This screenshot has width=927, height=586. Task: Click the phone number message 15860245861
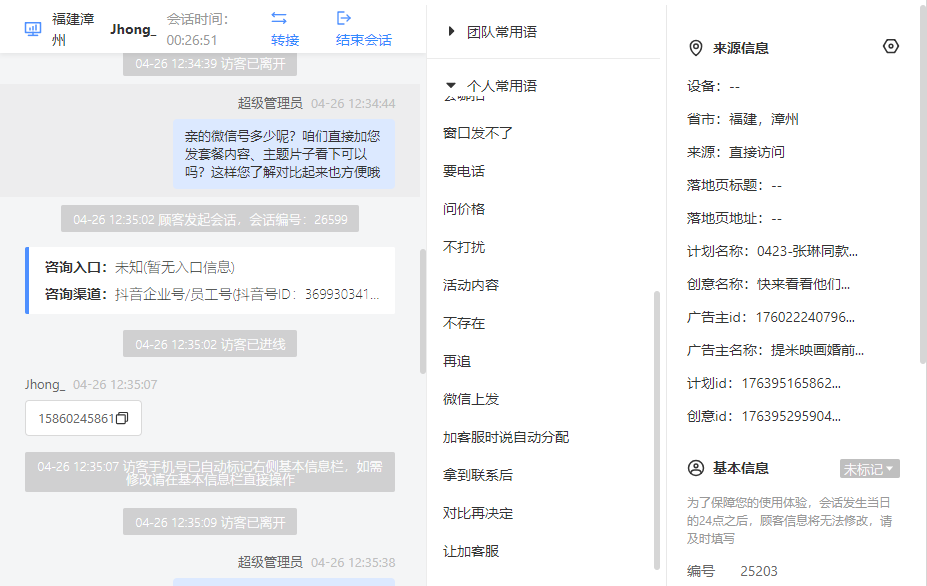83,419
